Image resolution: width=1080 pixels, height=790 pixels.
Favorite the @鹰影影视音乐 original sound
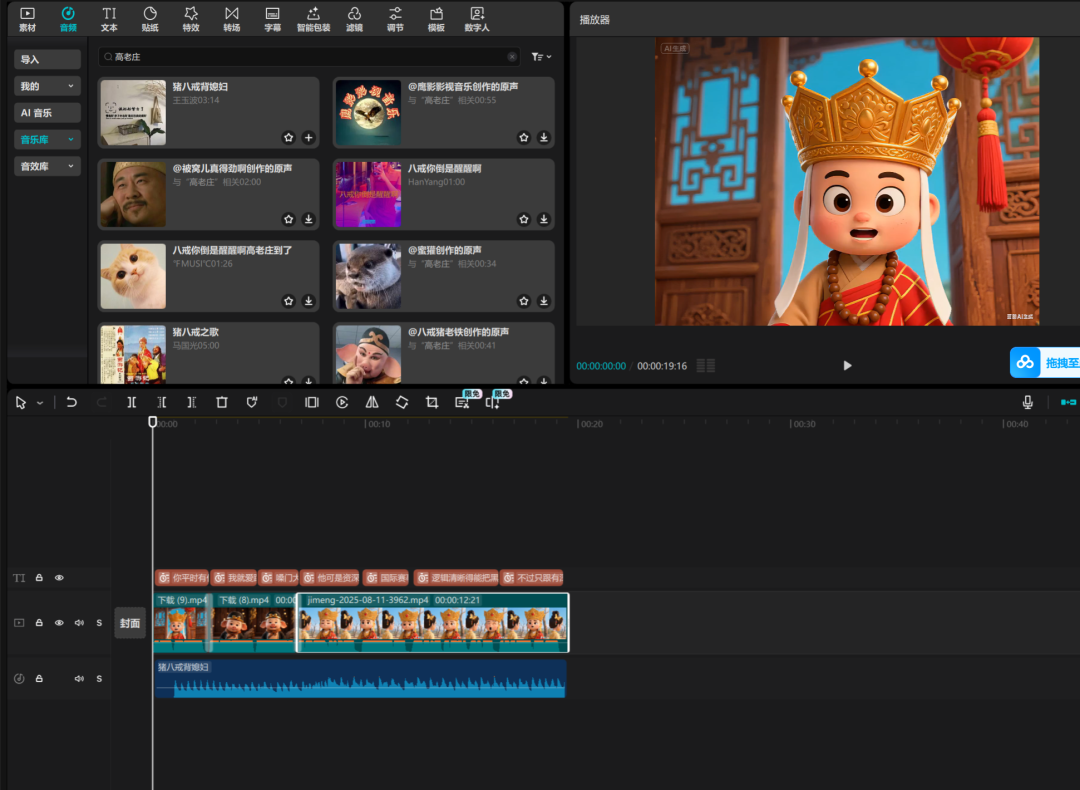524,138
